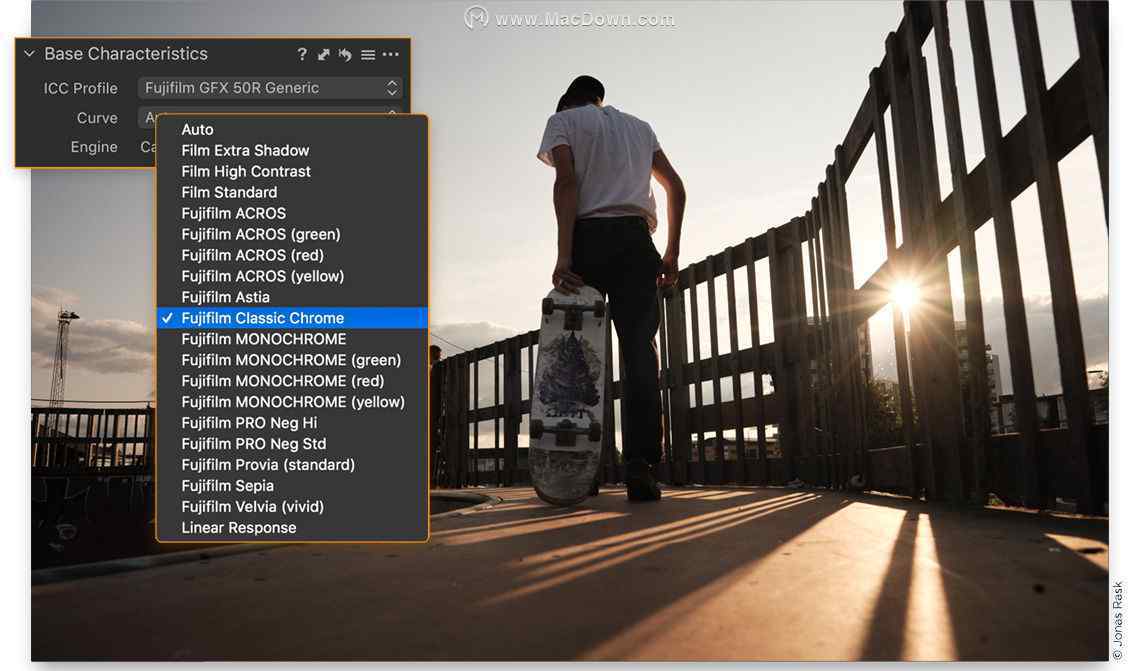
Task: Collapse the Base Characteristics panel chevron
Action: [30, 54]
